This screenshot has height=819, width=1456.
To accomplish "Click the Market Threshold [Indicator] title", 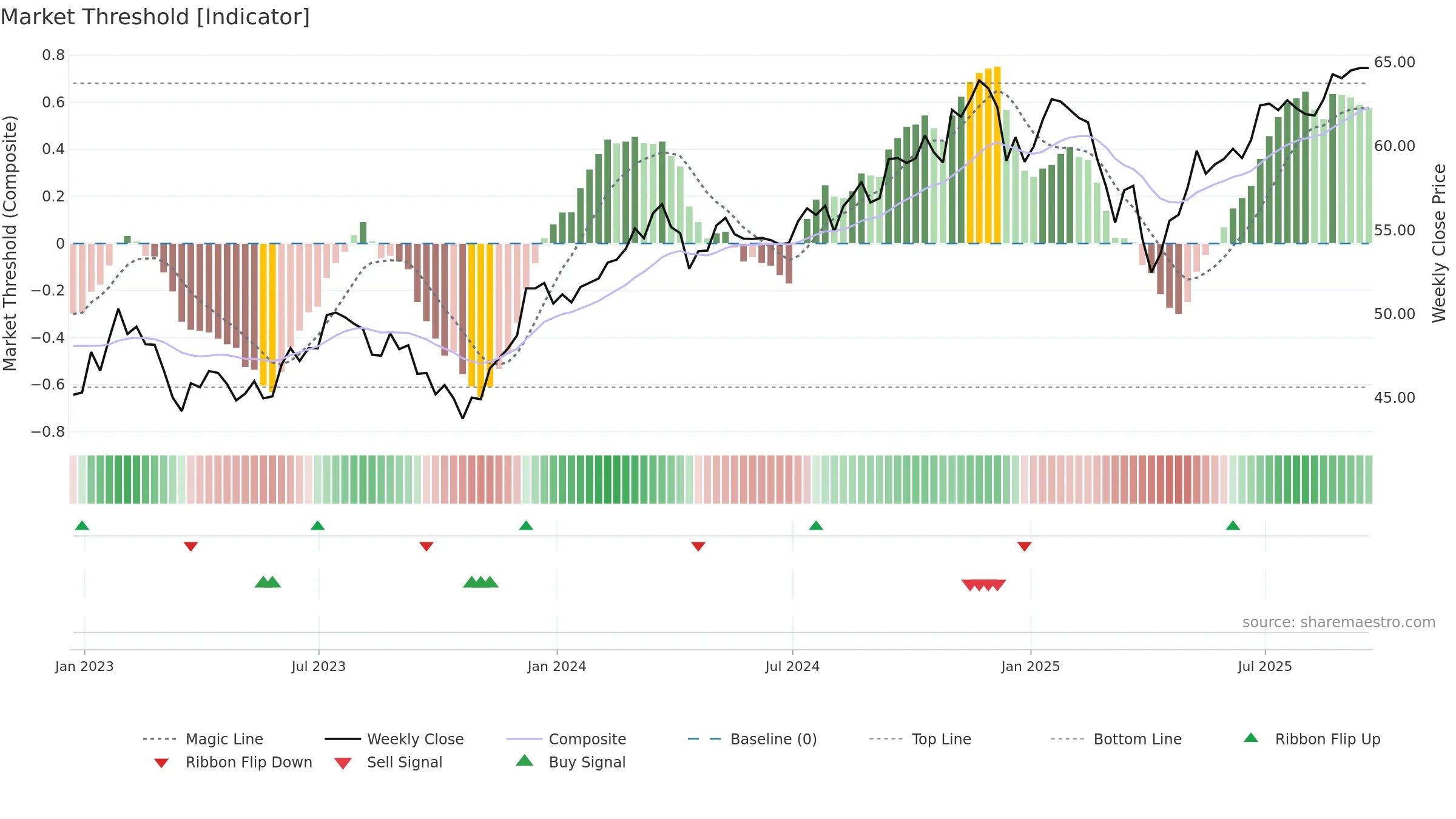I will (x=155, y=17).
